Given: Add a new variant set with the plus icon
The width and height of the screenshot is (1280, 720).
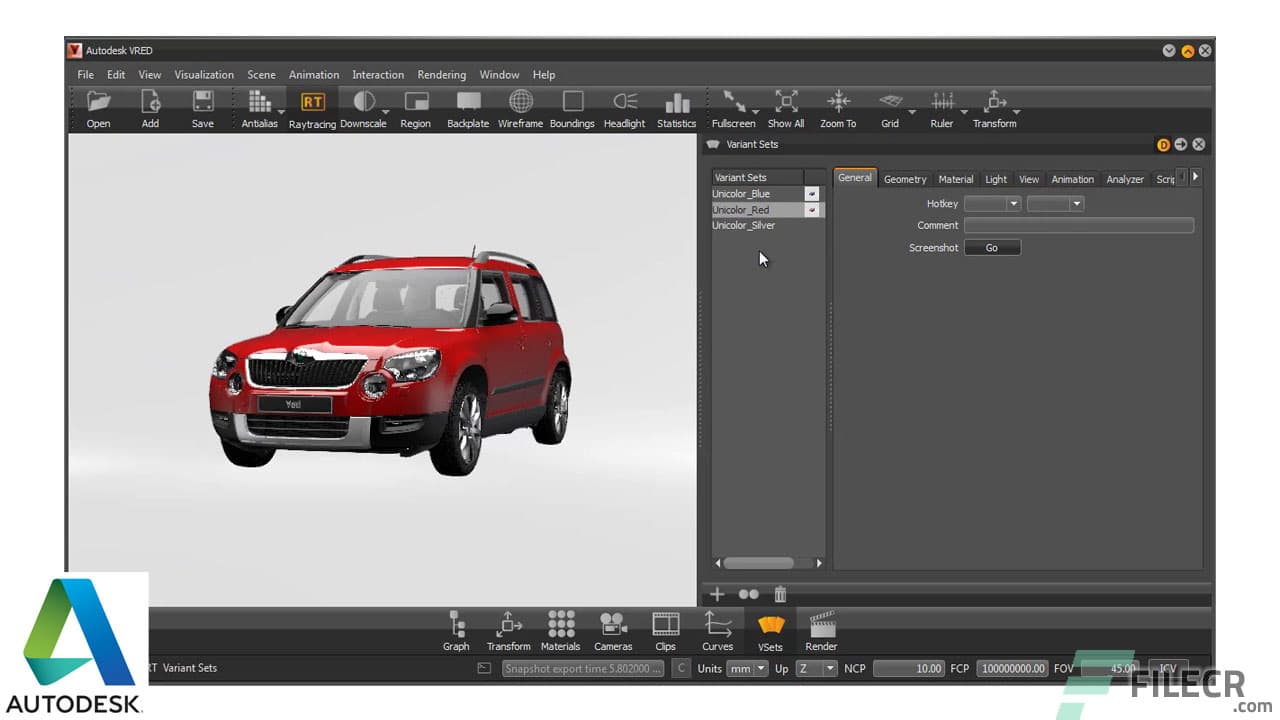Looking at the screenshot, I should pyautogui.click(x=717, y=594).
